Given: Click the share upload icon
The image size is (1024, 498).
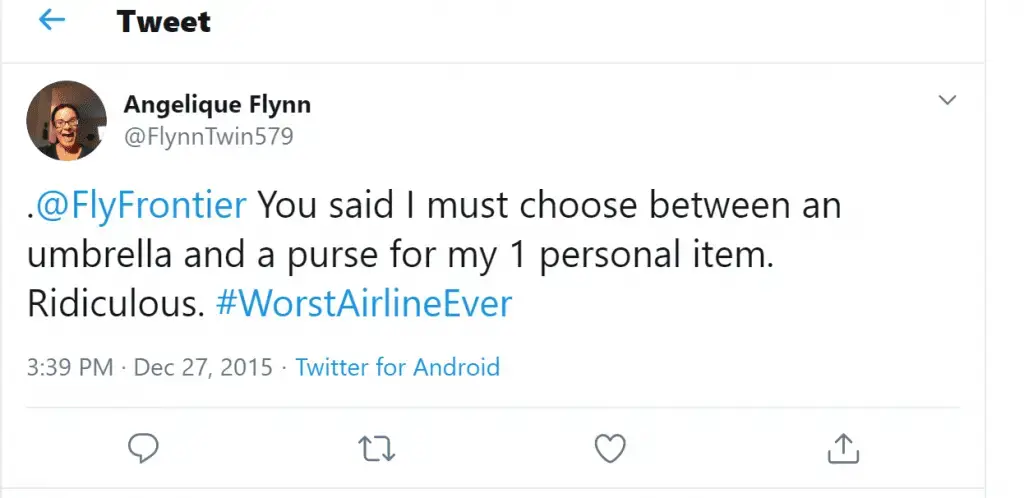Looking at the screenshot, I should [x=843, y=448].
